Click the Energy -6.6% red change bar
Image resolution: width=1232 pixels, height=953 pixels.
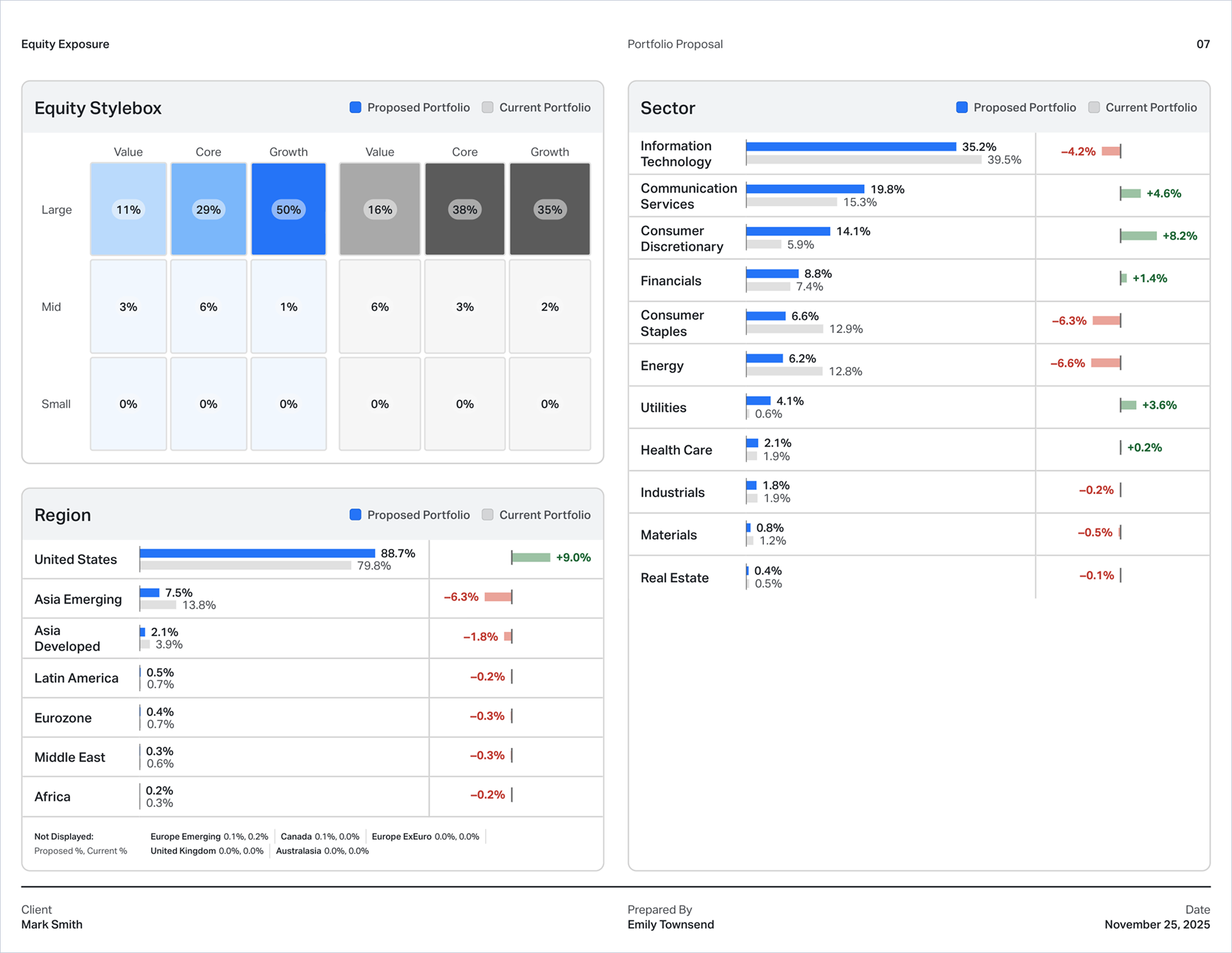[1105, 363]
